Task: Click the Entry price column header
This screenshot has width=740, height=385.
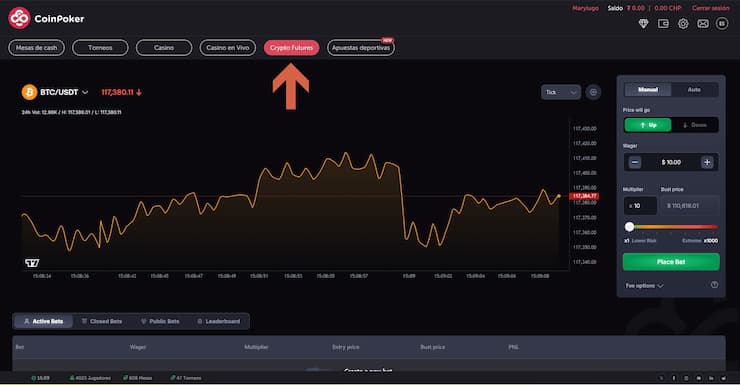Action: (345, 347)
